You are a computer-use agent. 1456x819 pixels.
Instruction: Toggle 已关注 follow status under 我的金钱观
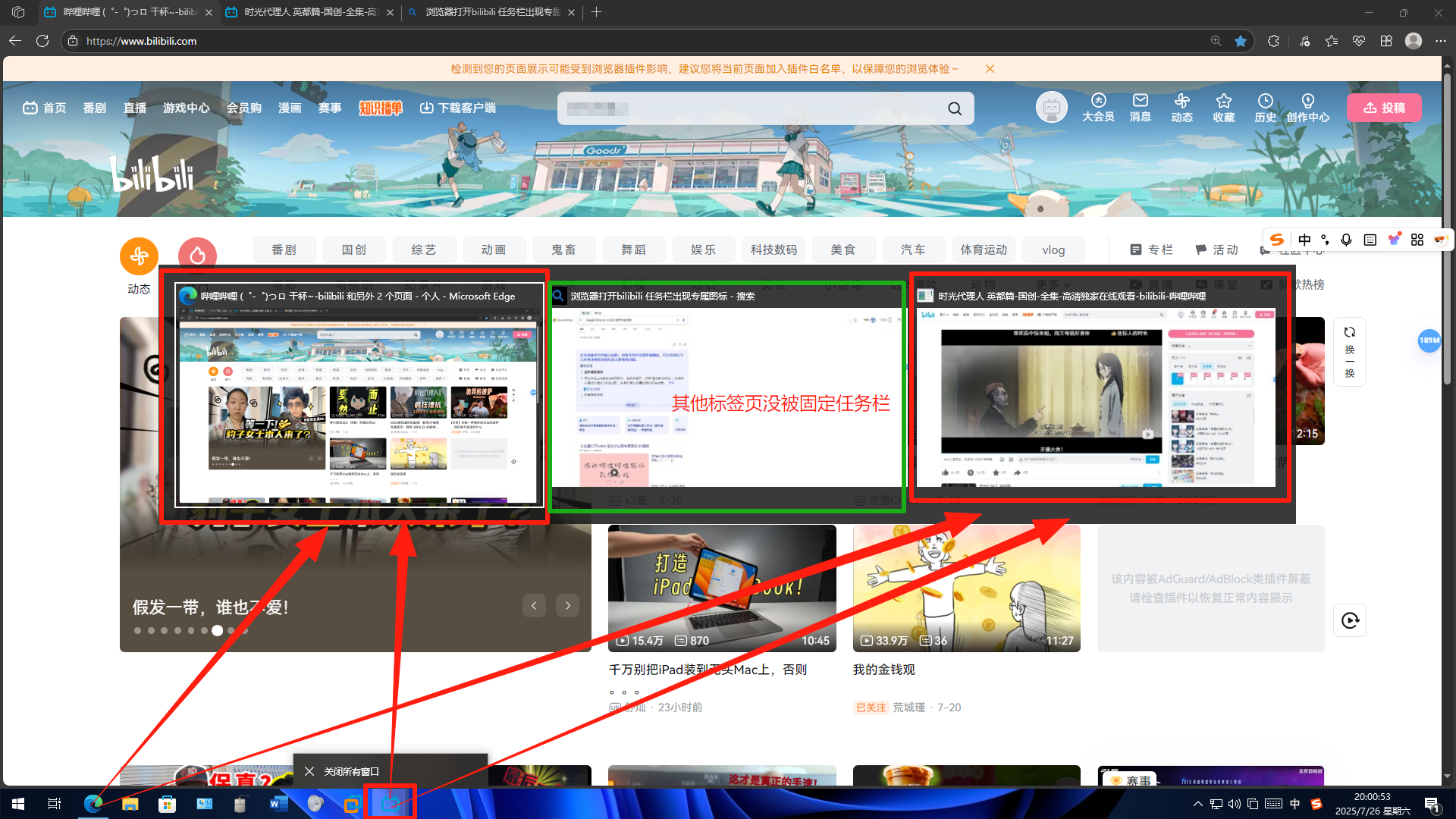pyautogui.click(x=871, y=707)
